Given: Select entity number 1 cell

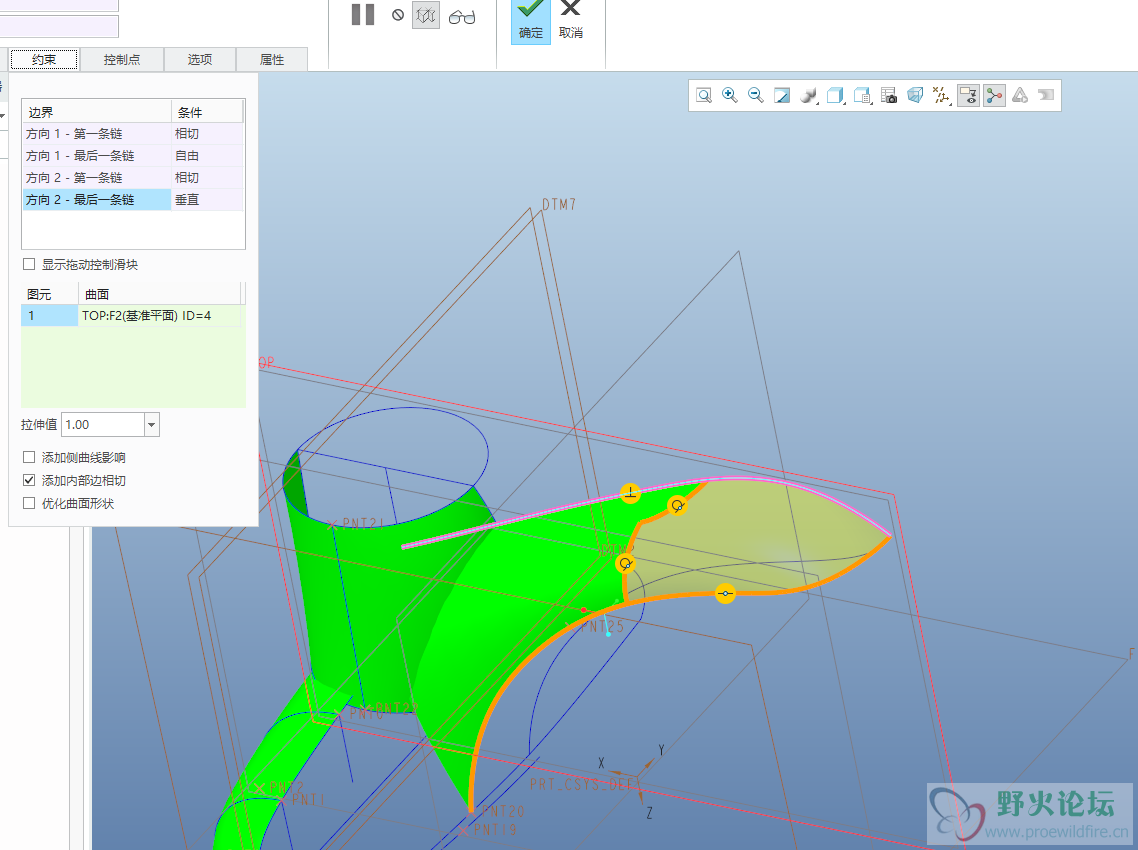Looking at the screenshot, I should pos(49,316).
